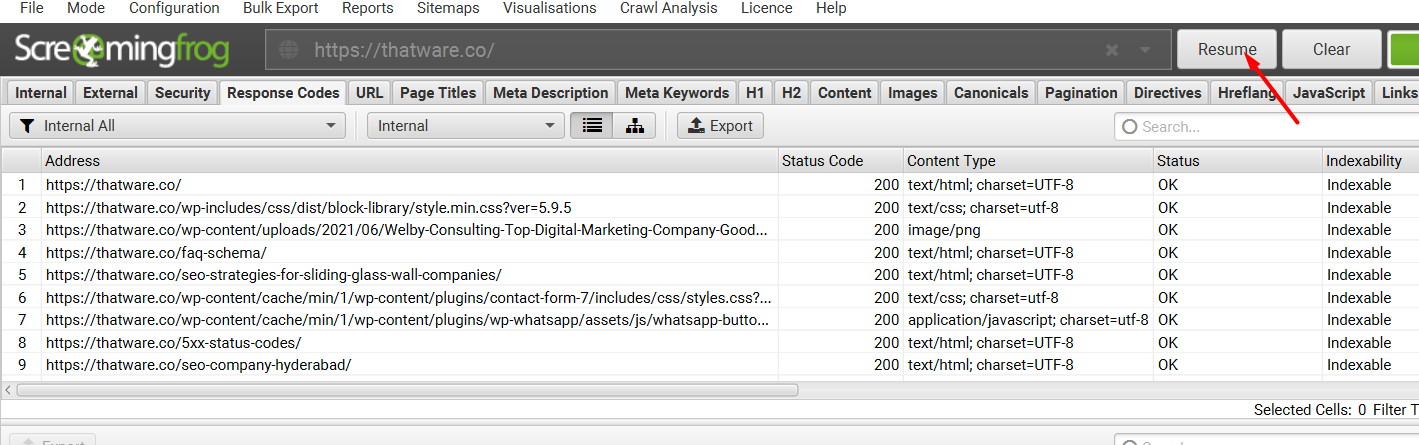Clear the URL bar with X icon
This screenshot has width=1419, height=445.
[1112, 50]
